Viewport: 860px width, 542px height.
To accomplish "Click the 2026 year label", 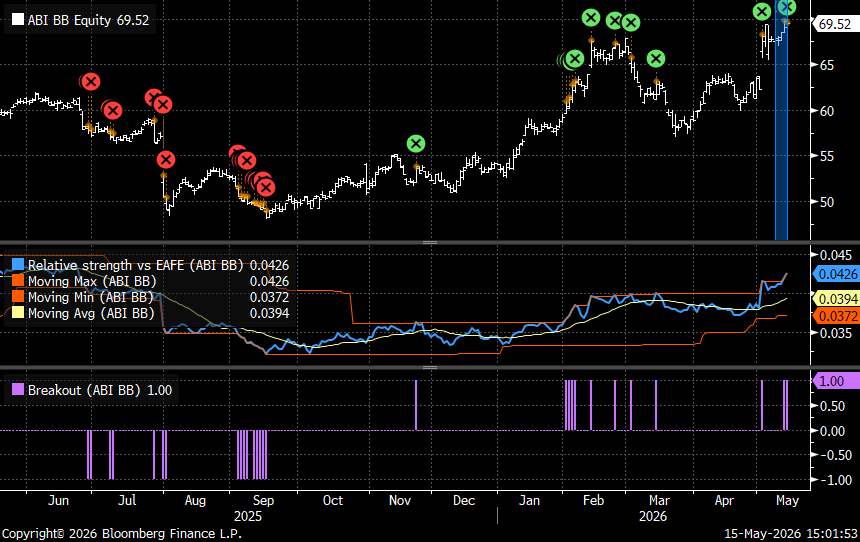I will (x=653, y=516).
